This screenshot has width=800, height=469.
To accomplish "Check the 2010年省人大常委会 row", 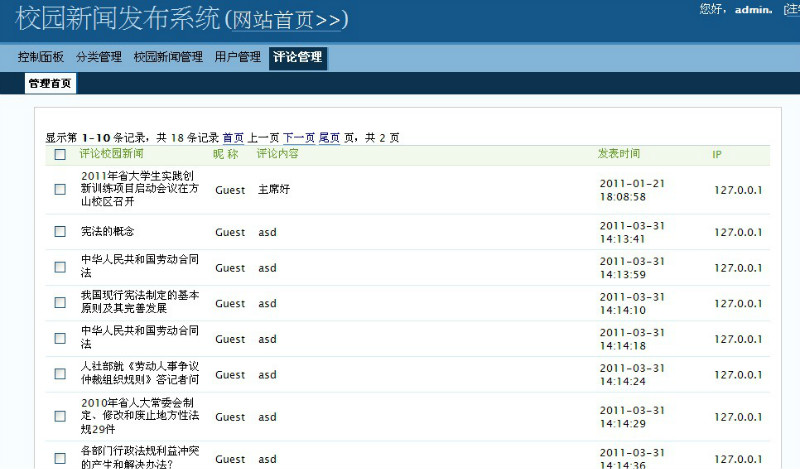I will pyautogui.click(x=60, y=416).
